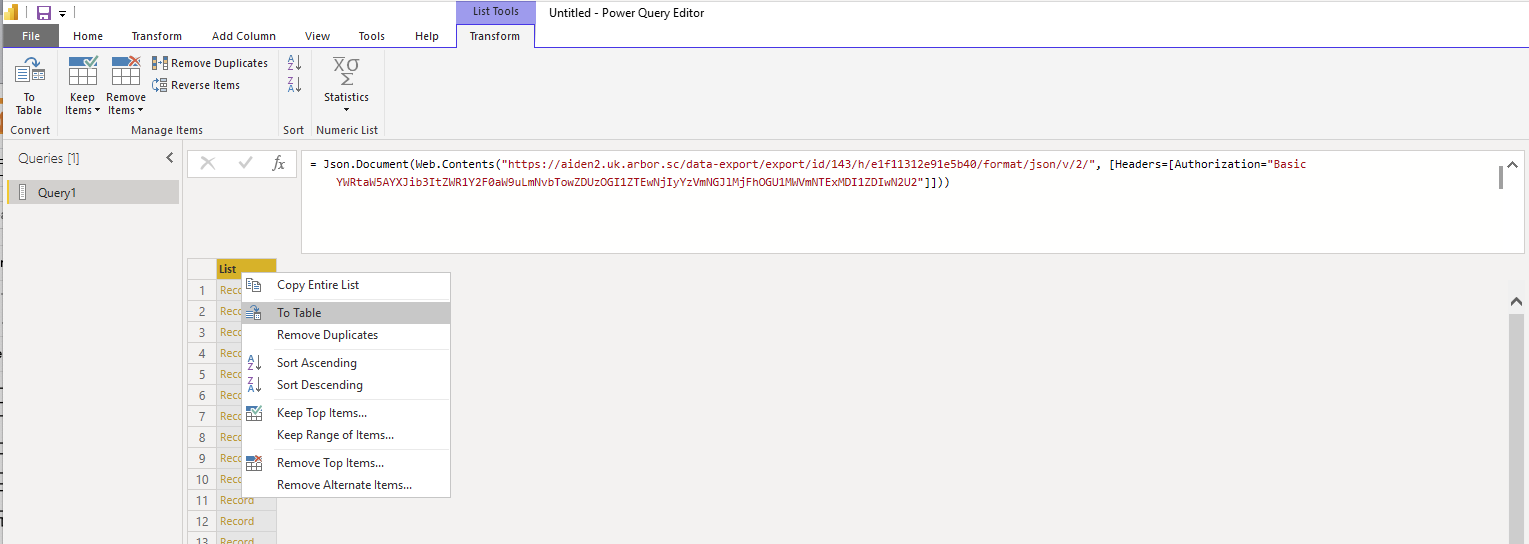The image size is (1529, 544).
Task: Cancel the formula edit with X
Action: tap(208, 163)
